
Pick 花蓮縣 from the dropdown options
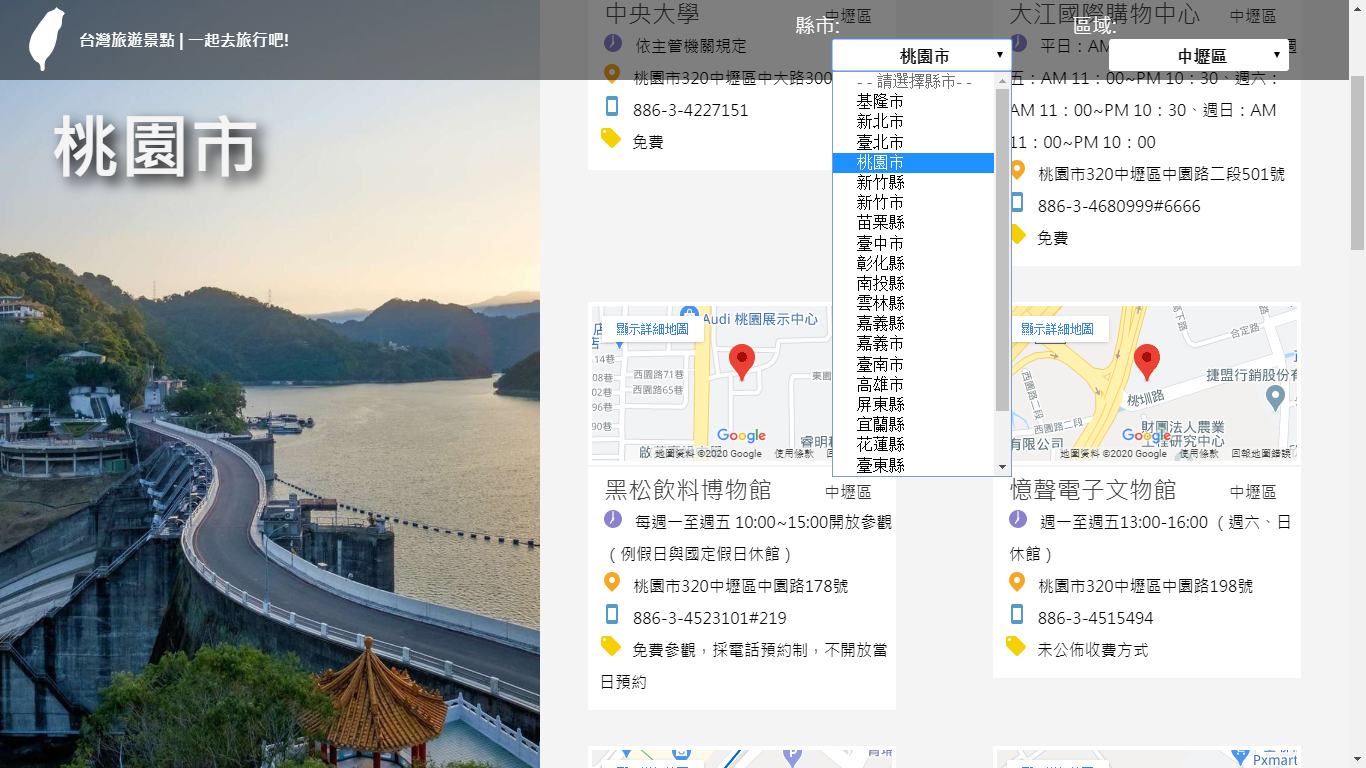click(x=880, y=444)
